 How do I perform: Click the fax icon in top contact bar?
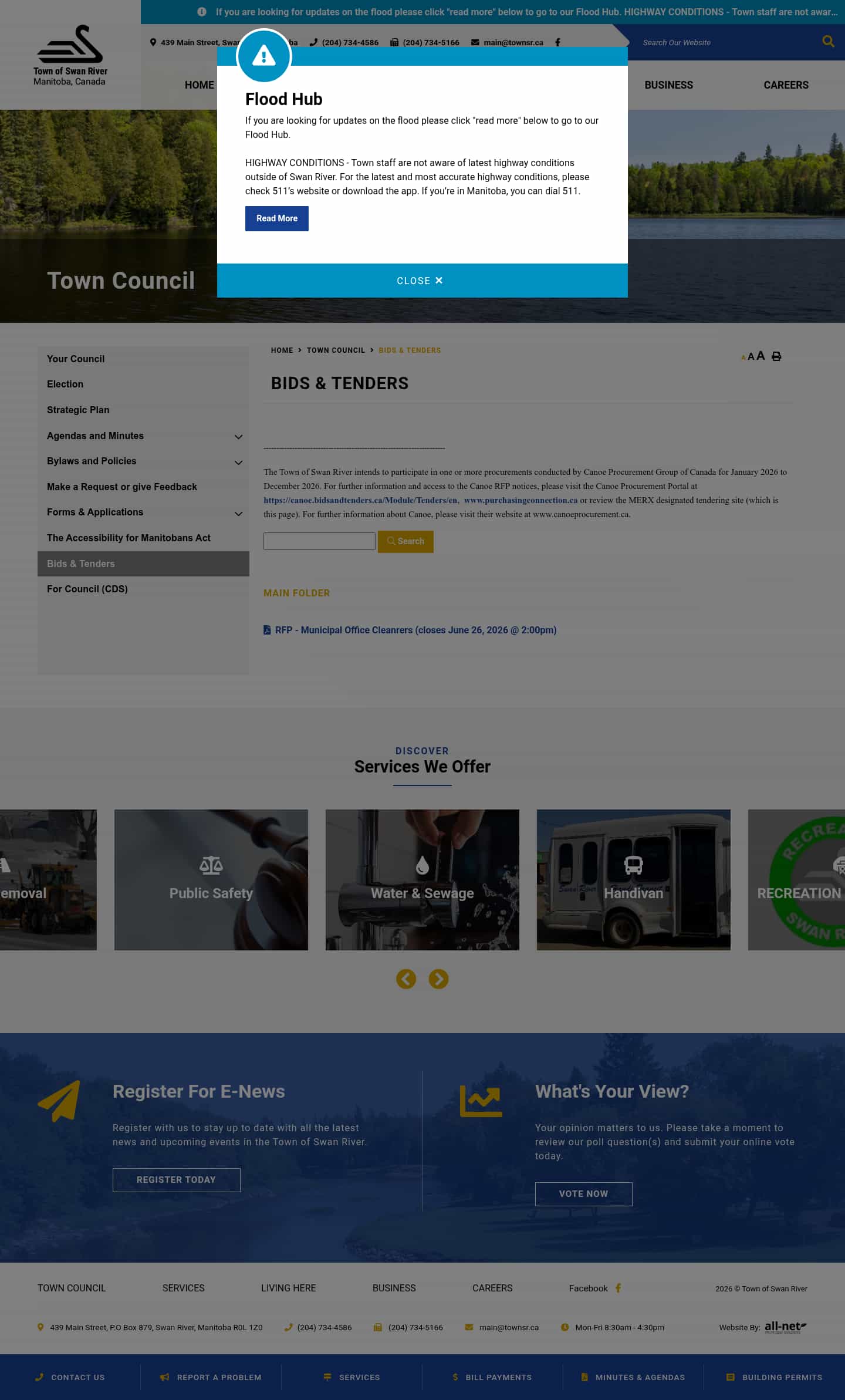point(394,42)
